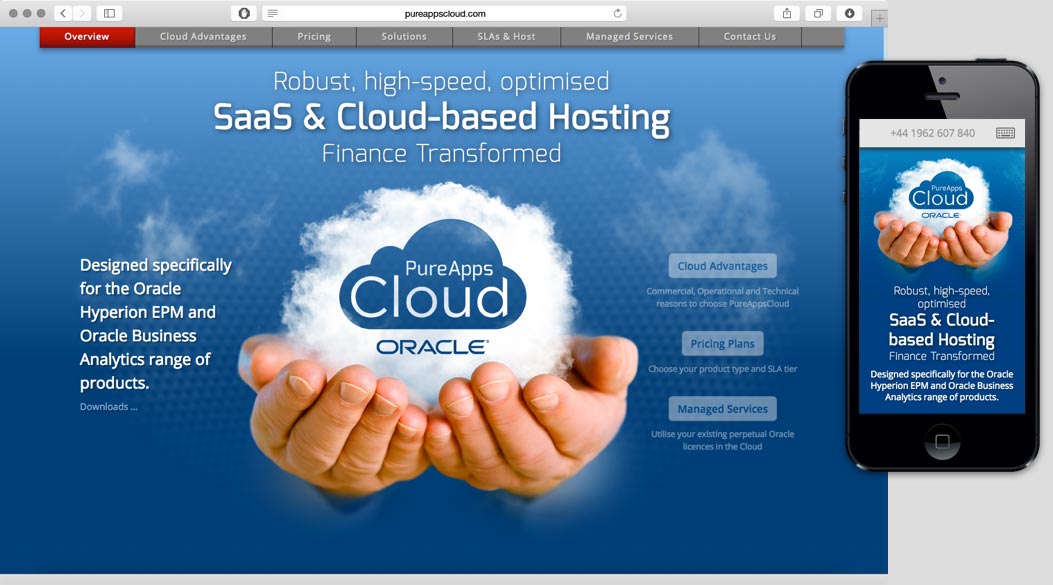Open the Share menu icon
This screenshot has width=1053, height=585.
(x=787, y=13)
